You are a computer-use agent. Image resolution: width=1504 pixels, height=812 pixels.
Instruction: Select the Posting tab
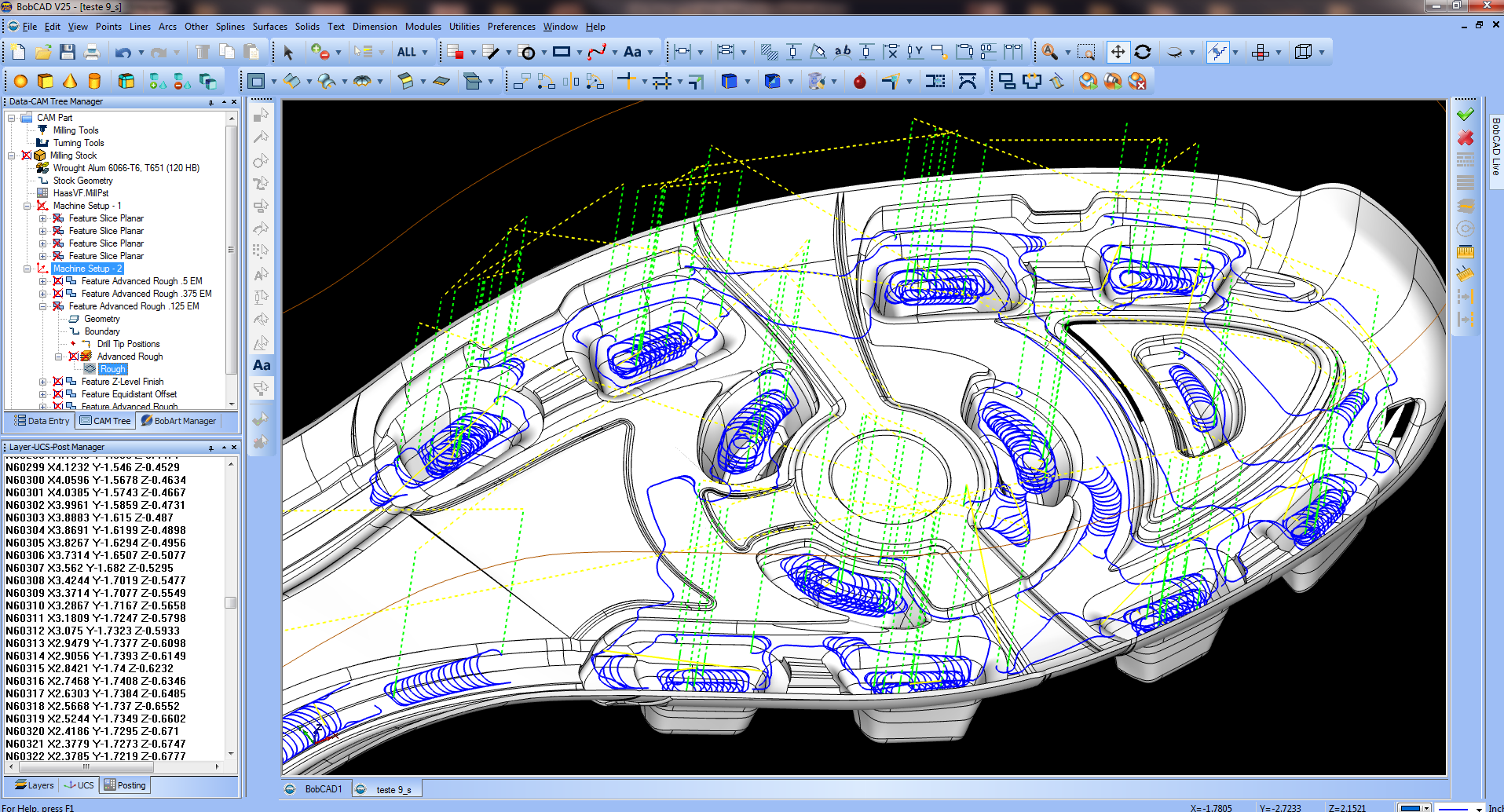coord(124,785)
